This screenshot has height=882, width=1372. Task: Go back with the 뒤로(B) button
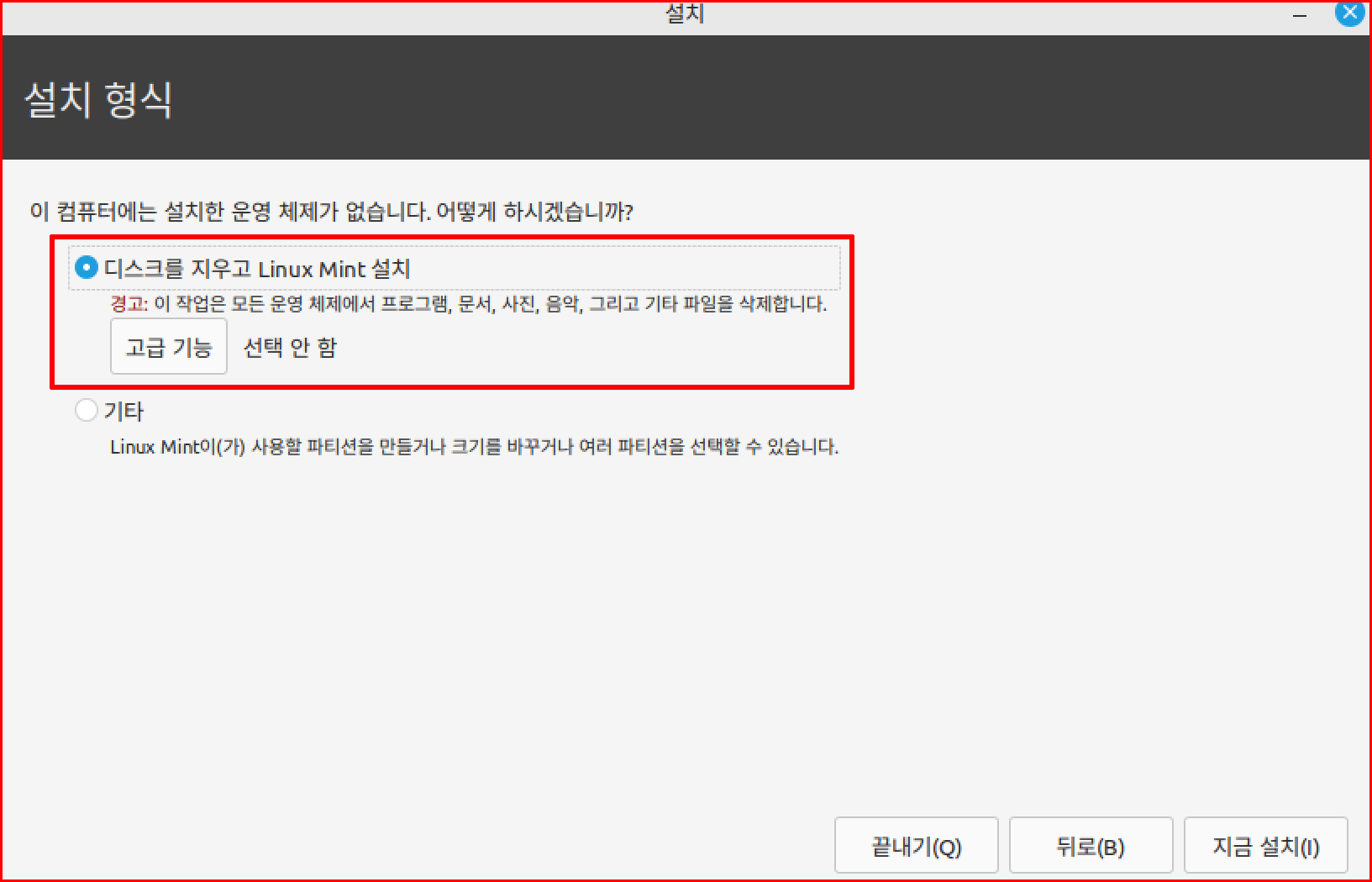(x=1091, y=846)
